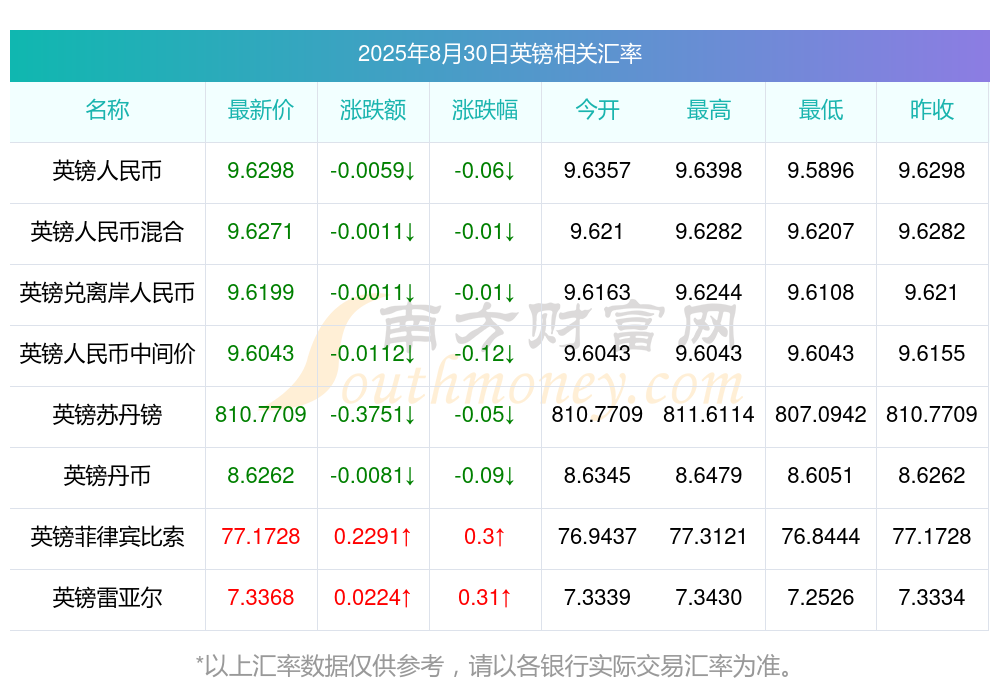Click the change value -0.0112↓

[x=372, y=353]
